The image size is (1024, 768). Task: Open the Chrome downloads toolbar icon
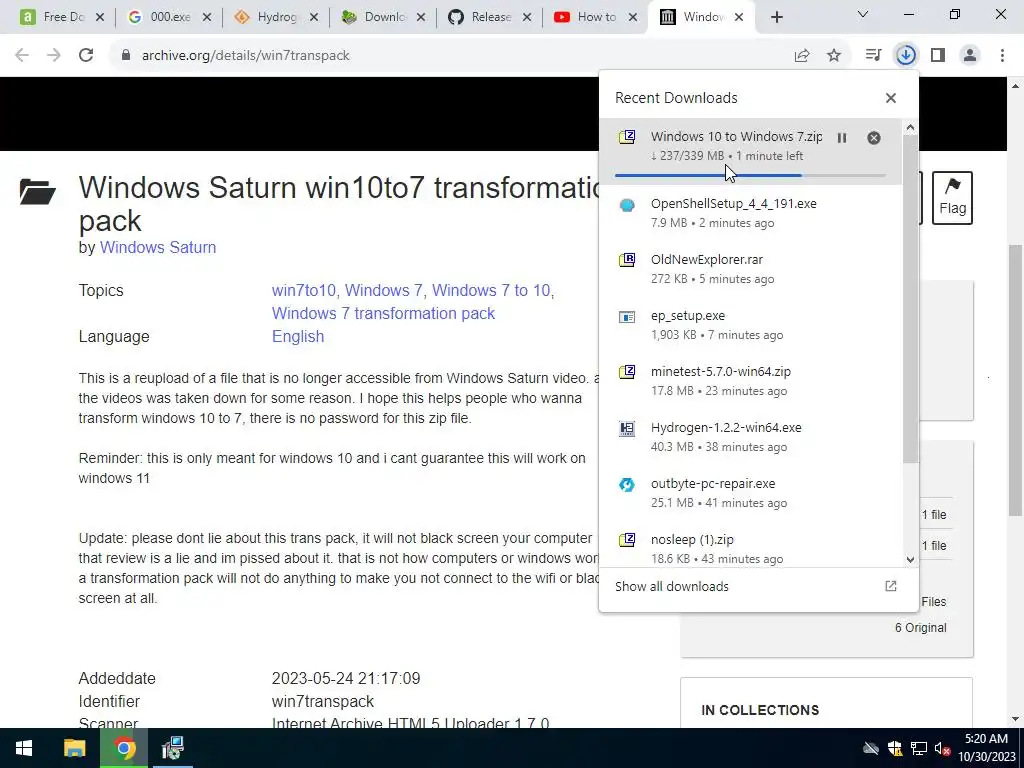(906, 56)
